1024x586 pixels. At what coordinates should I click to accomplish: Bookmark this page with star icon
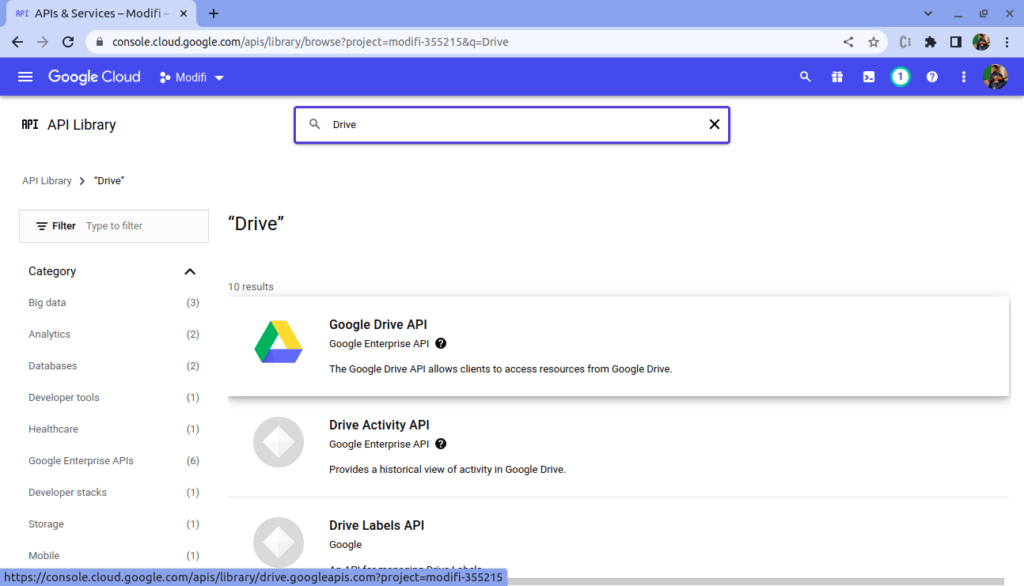pos(873,42)
